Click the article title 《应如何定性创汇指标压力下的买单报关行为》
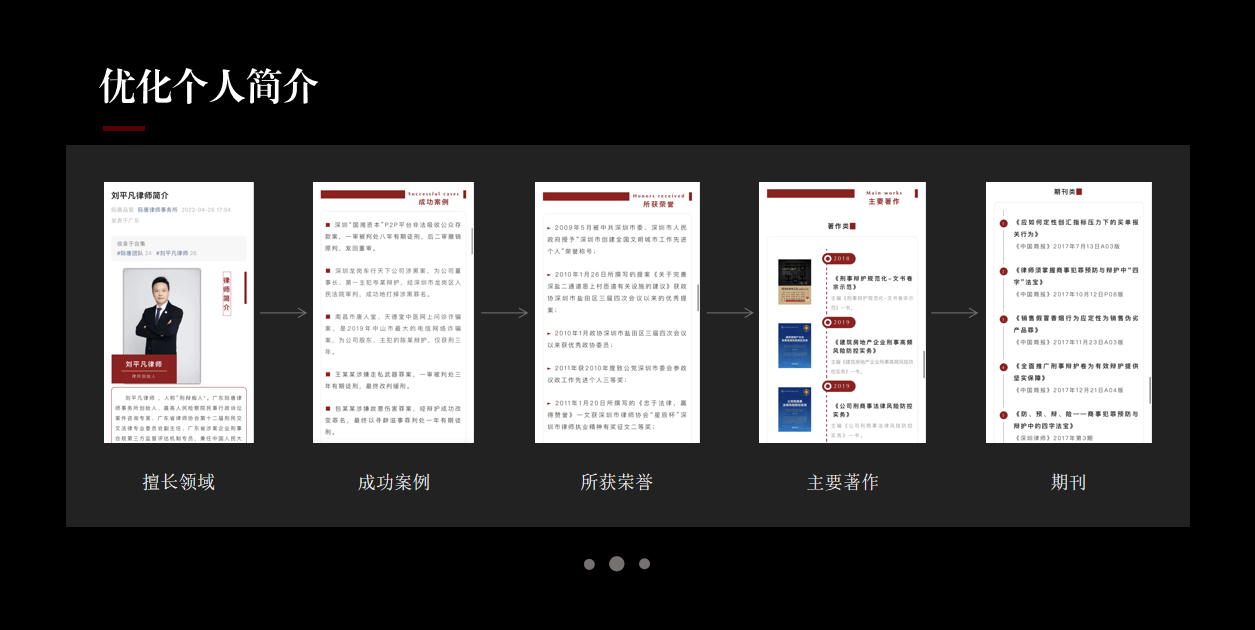This screenshot has width=1255, height=630. pyautogui.click(x=1076, y=227)
